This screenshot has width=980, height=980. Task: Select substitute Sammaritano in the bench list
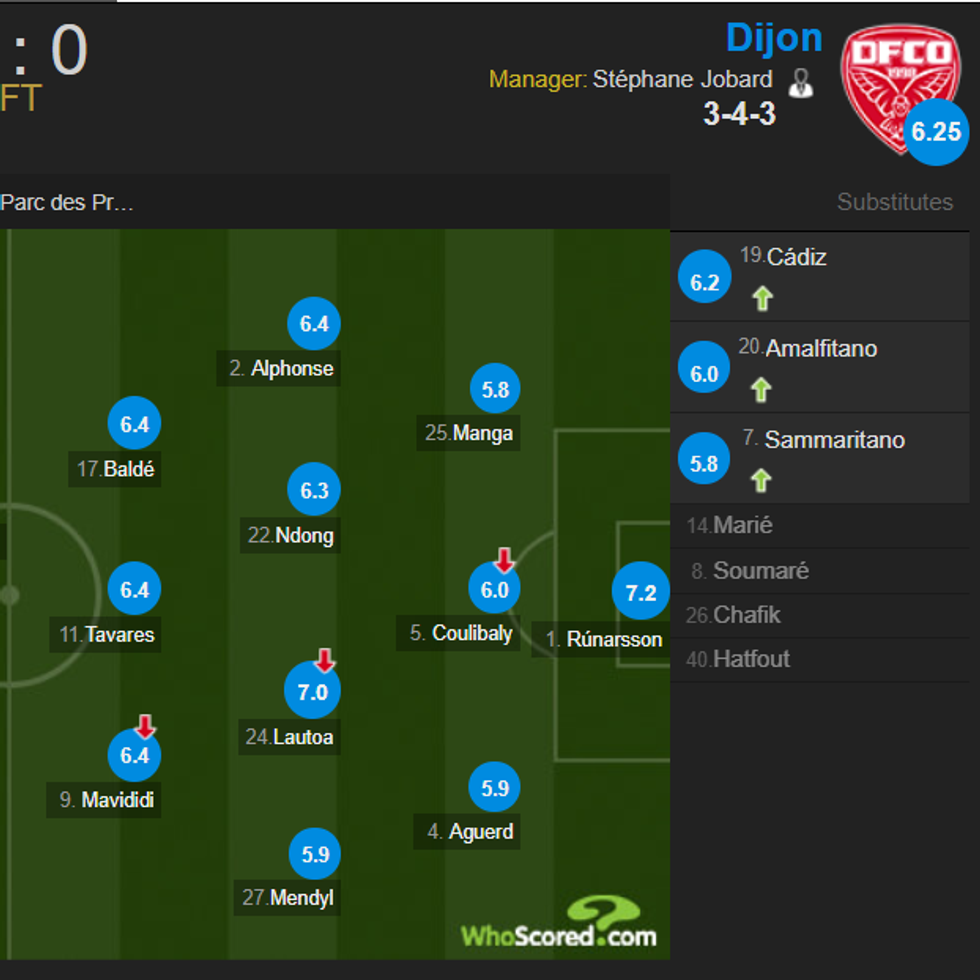pos(834,440)
